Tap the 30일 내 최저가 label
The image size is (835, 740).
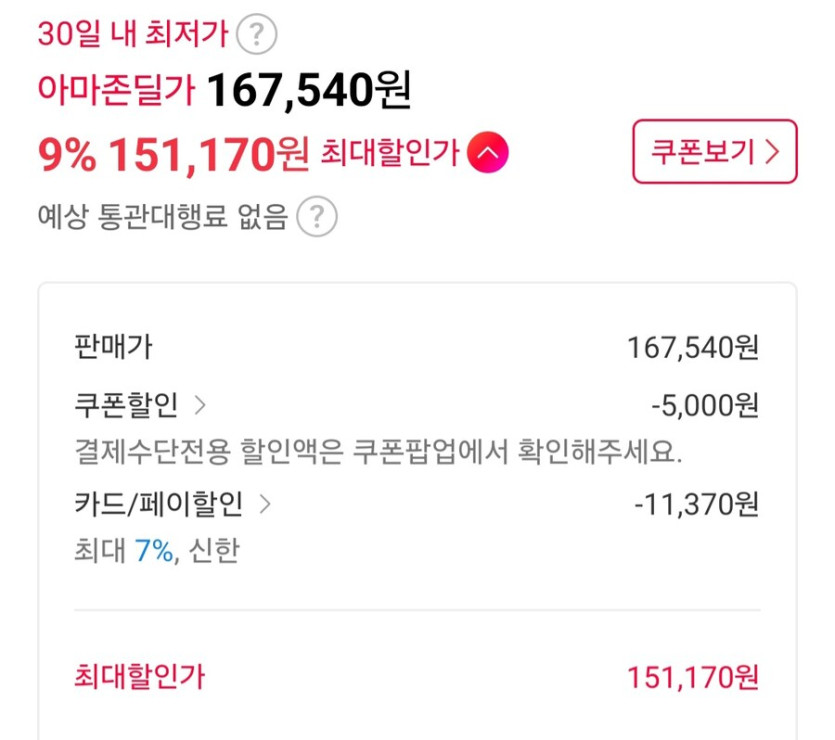[x=133, y=36]
